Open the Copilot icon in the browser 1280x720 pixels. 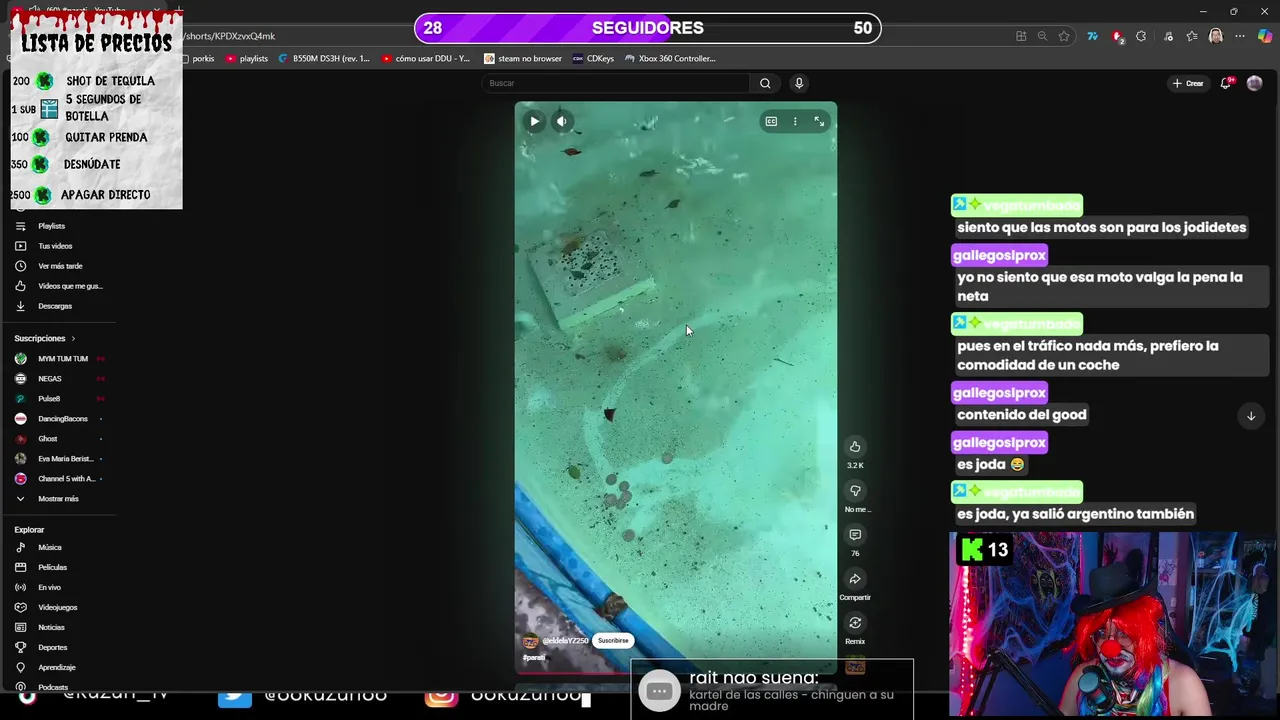[1265, 36]
